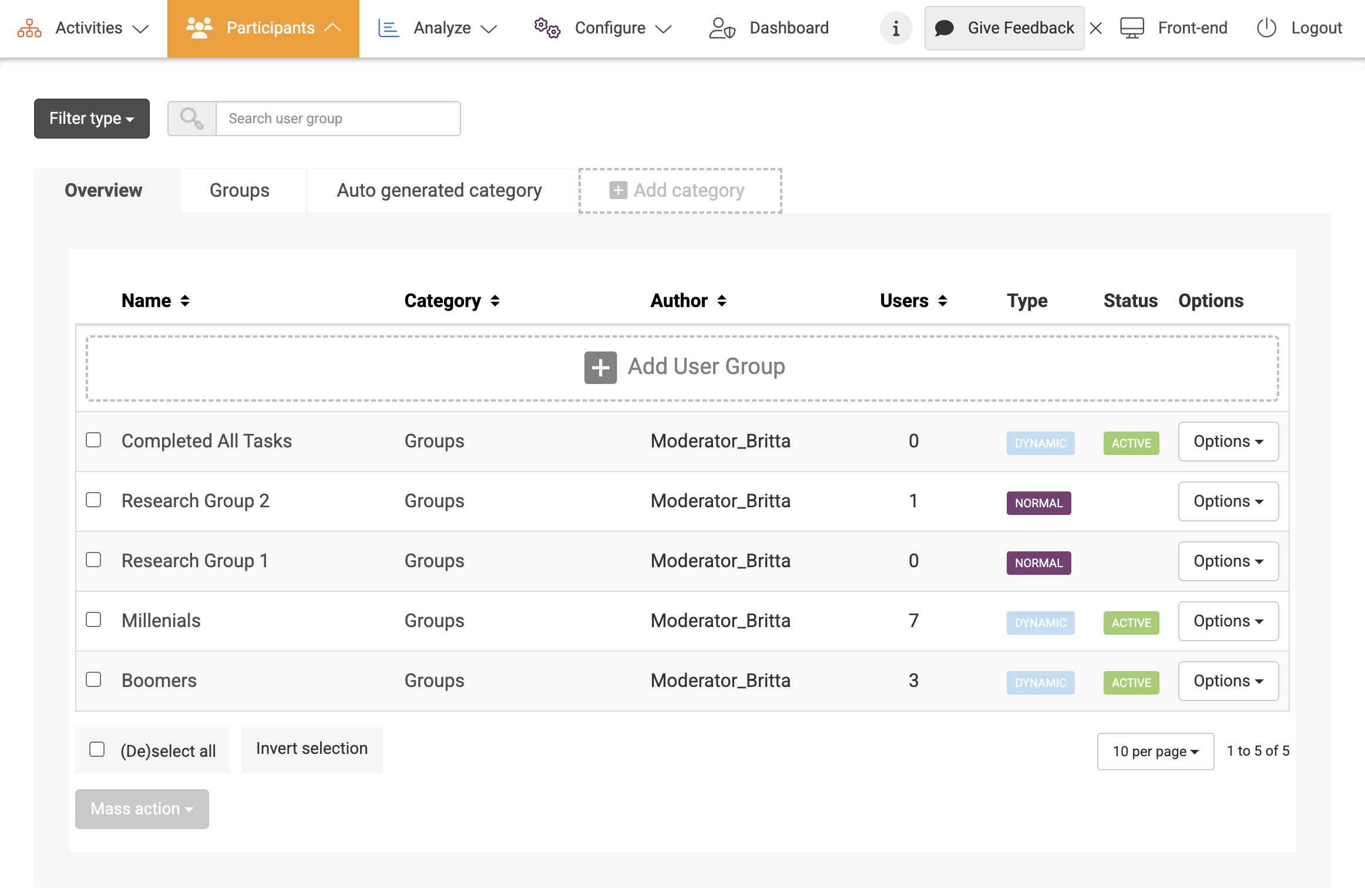Image resolution: width=1365 pixels, height=896 pixels.
Task: Click the Dashboard user-shield icon
Action: click(722, 28)
